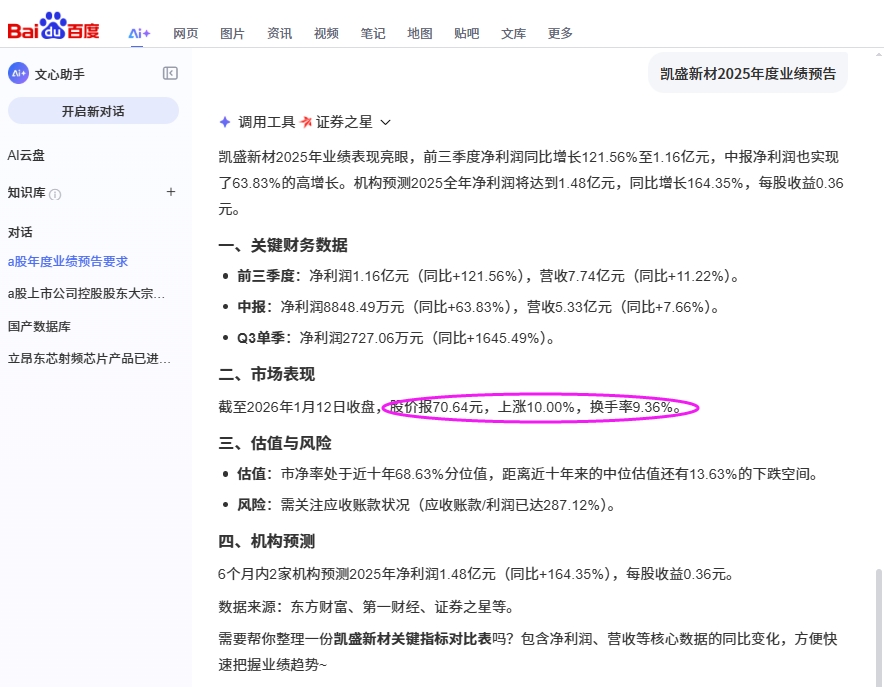Click bold text 凯盛新材关键指标对比表
884x687 pixels.
(413, 639)
